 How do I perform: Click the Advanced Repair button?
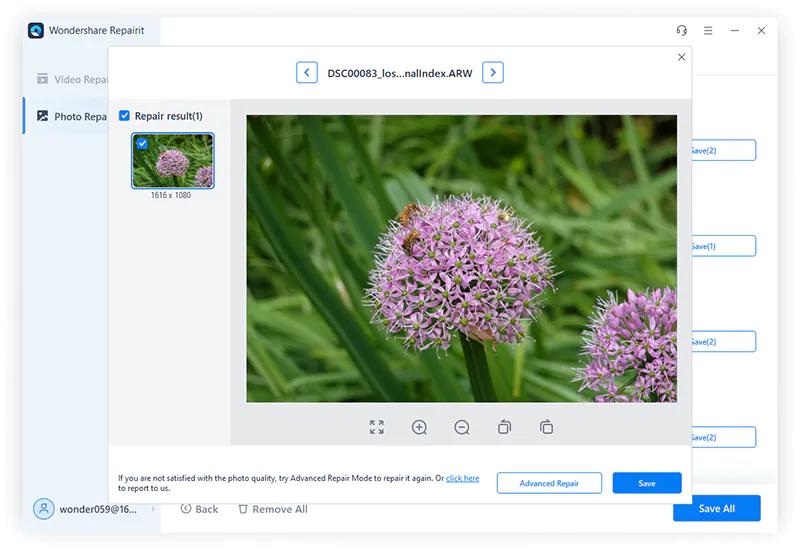tap(549, 483)
